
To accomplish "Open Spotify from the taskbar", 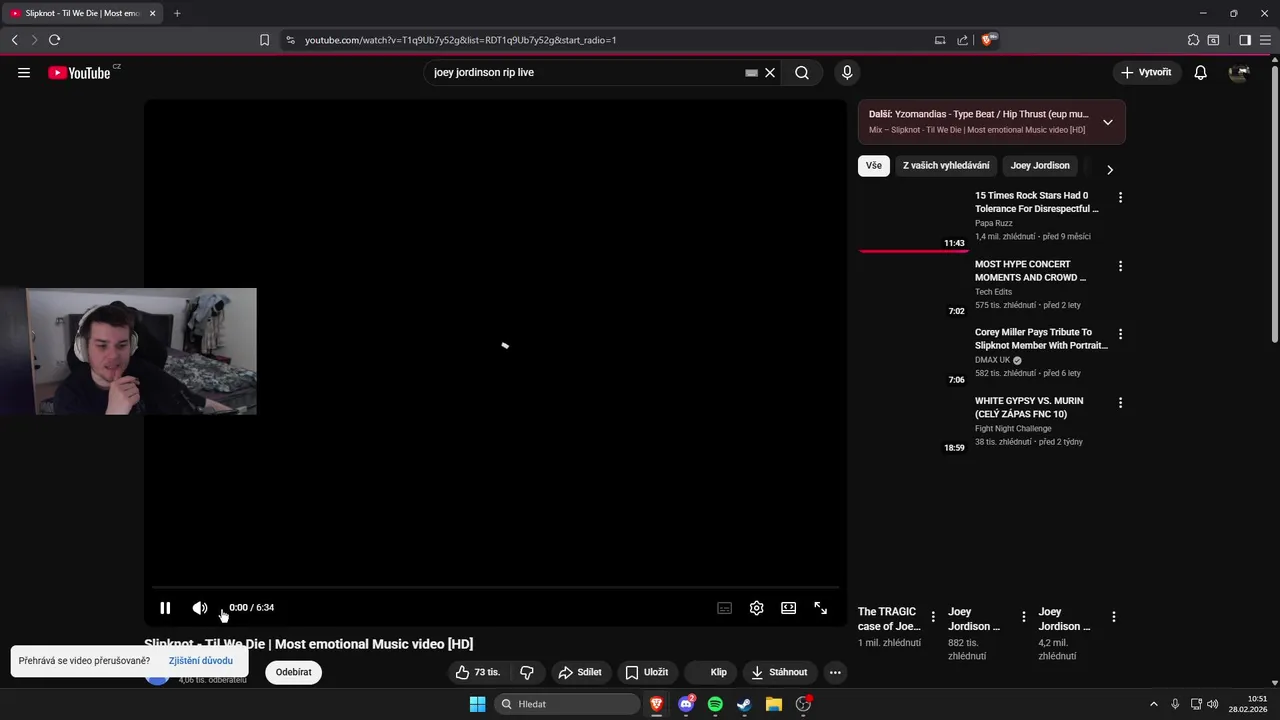I will pyautogui.click(x=715, y=704).
